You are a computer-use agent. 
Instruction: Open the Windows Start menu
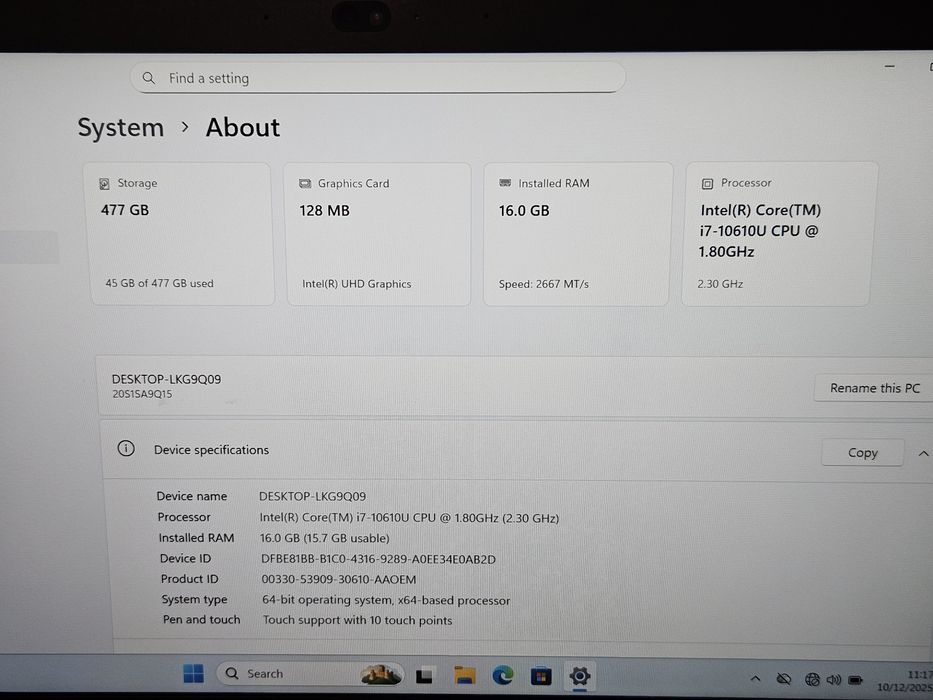click(193, 674)
